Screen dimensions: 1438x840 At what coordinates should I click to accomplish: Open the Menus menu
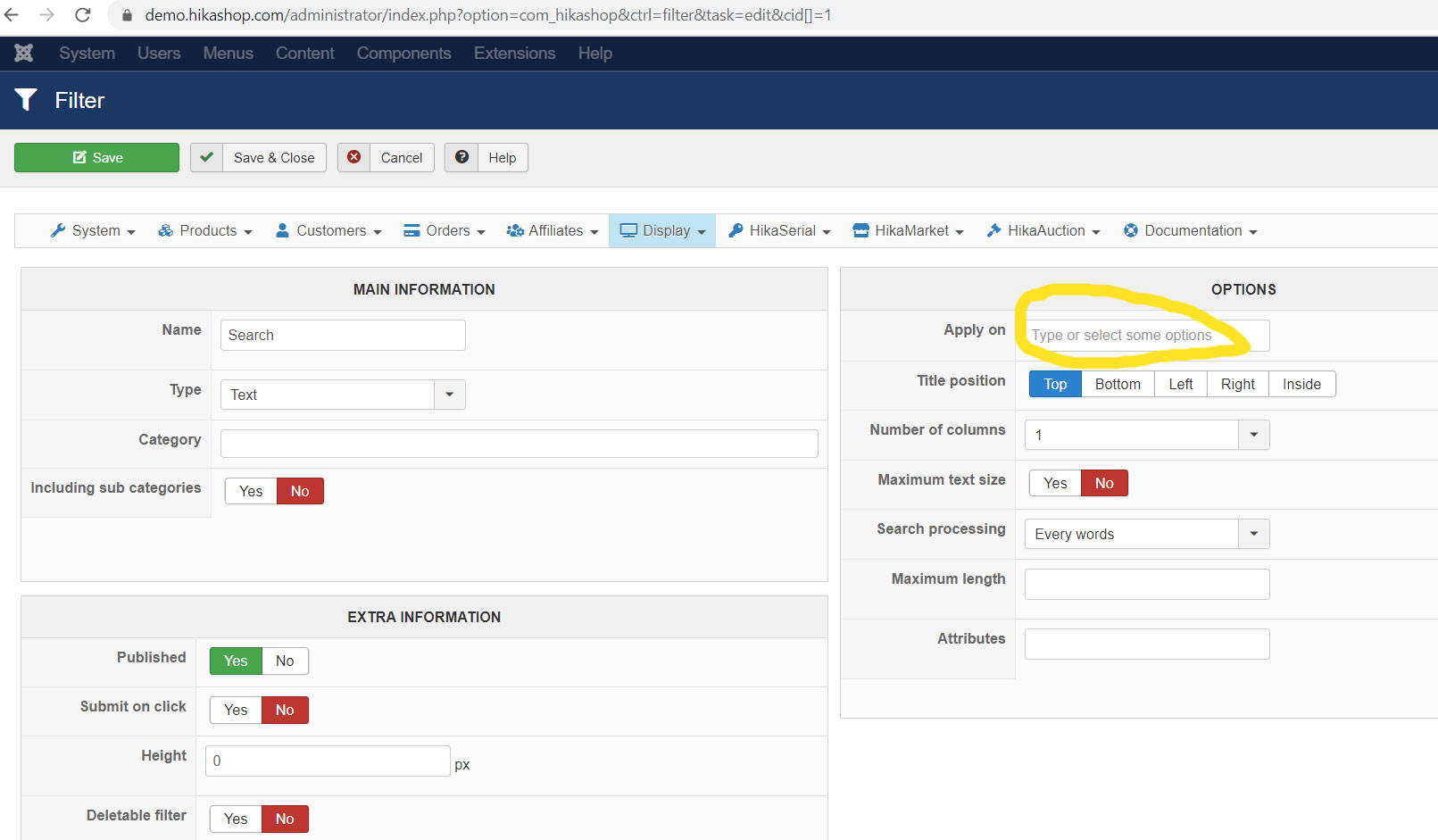pos(228,54)
